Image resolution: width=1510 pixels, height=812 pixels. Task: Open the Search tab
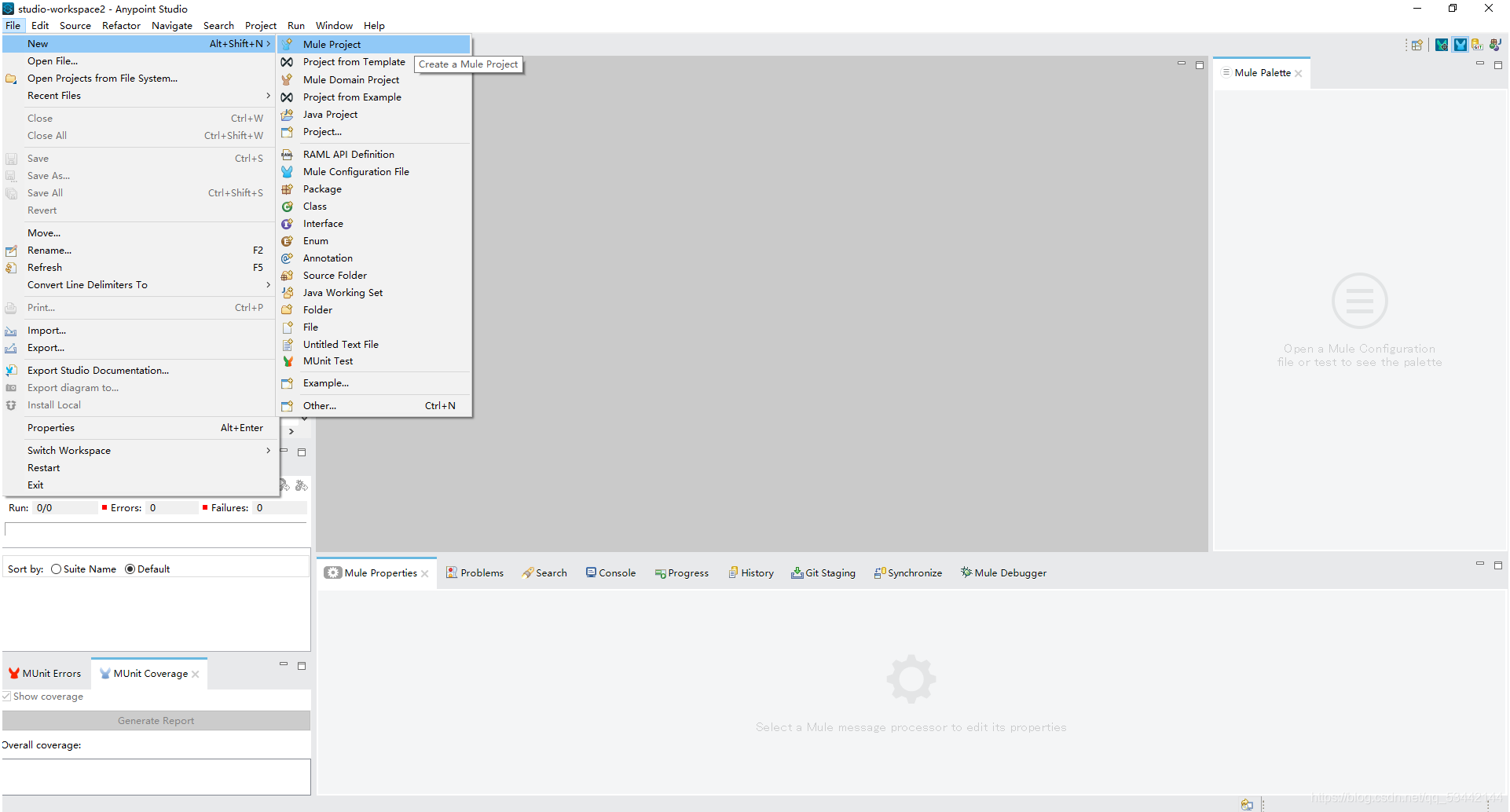[x=544, y=573]
